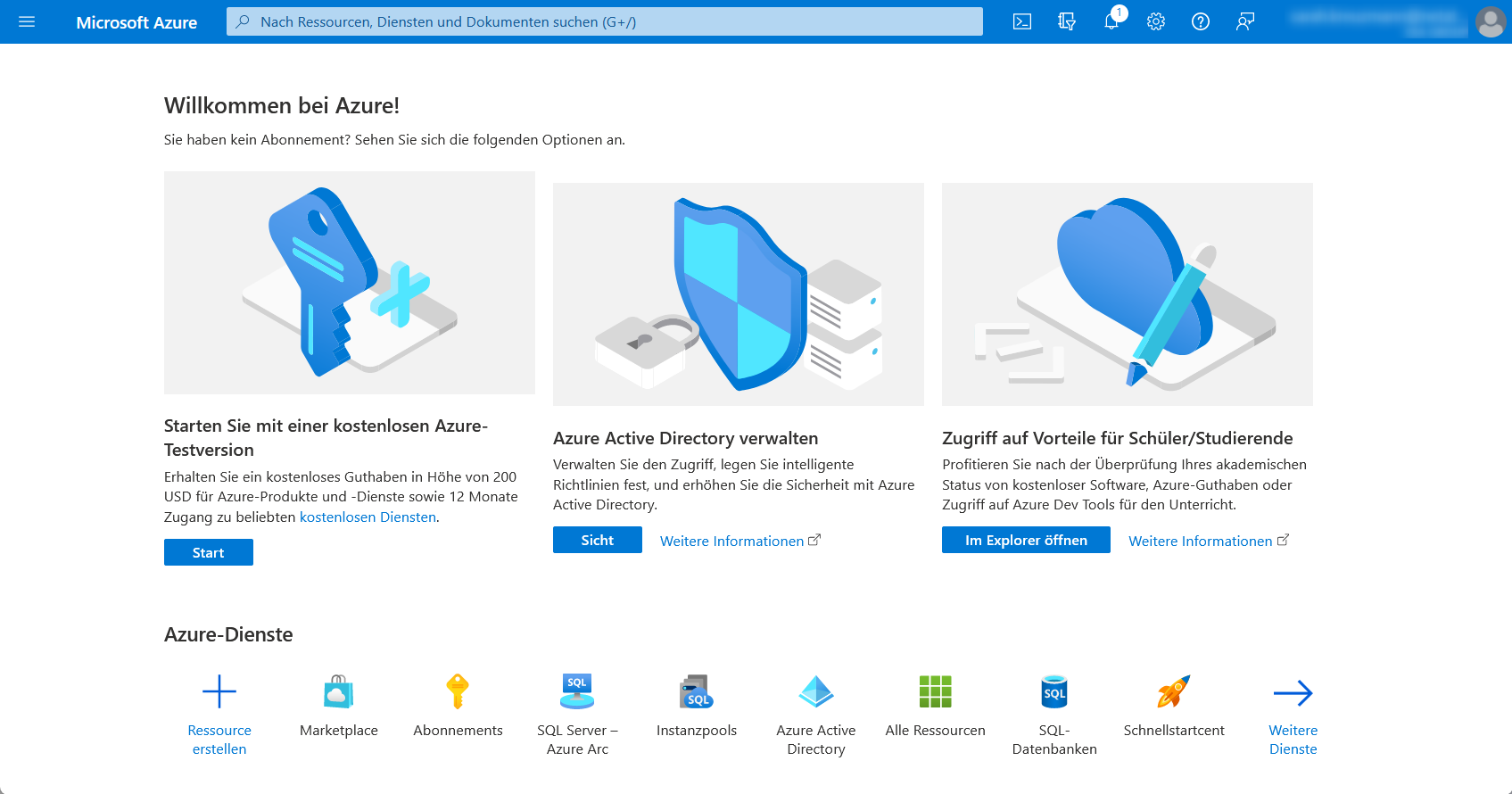Open Alle Ressourcen grid icon
This screenshot has height=794, width=1512.
pyautogui.click(x=935, y=691)
